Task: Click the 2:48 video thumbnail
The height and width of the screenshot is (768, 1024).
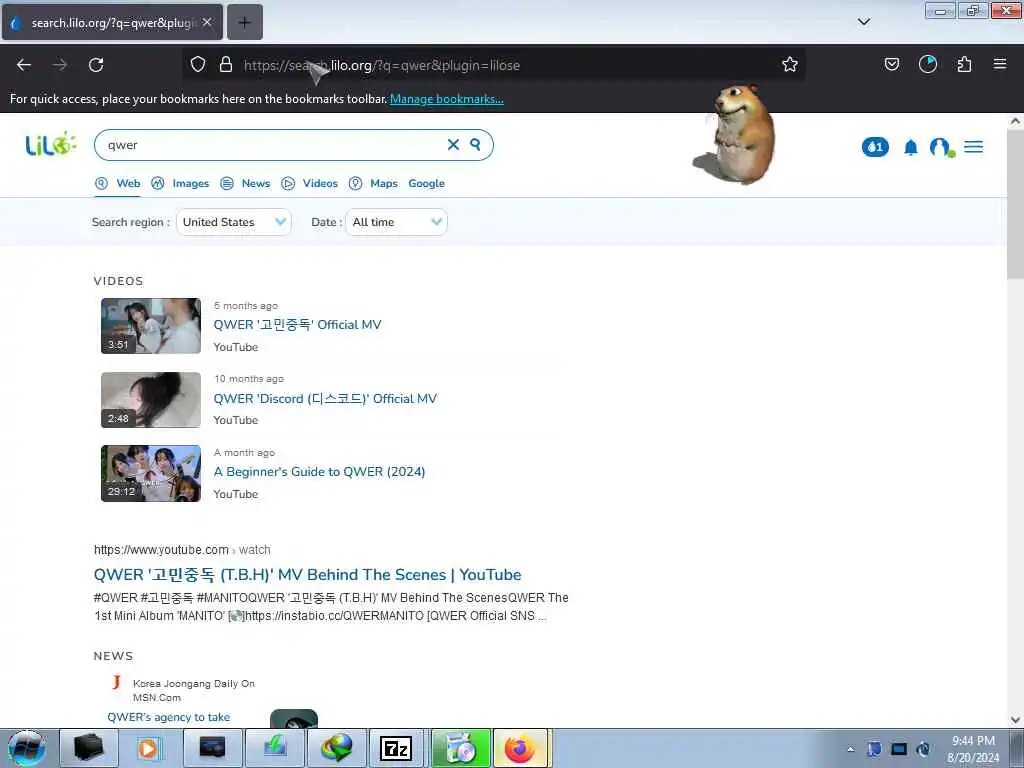Action: (151, 400)
